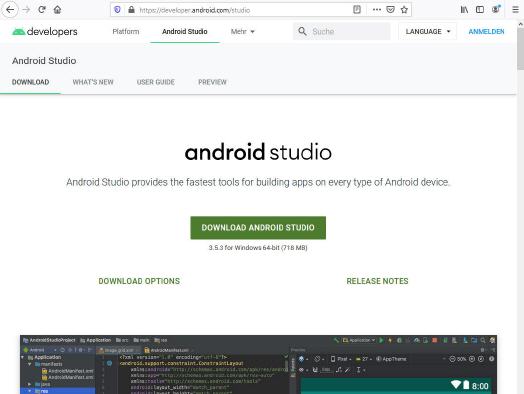Select Android Studio nav tab

(184, 31)
